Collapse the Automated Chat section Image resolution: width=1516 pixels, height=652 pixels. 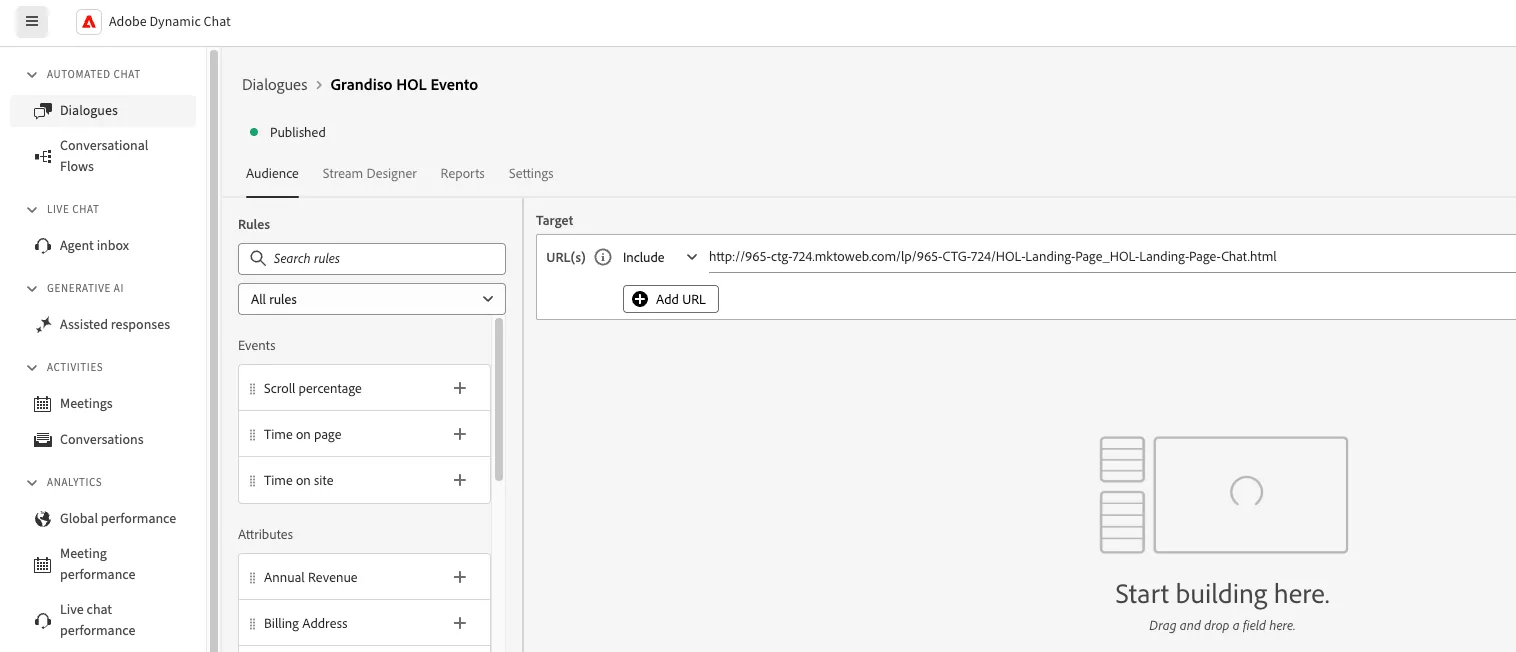(32, 74)
